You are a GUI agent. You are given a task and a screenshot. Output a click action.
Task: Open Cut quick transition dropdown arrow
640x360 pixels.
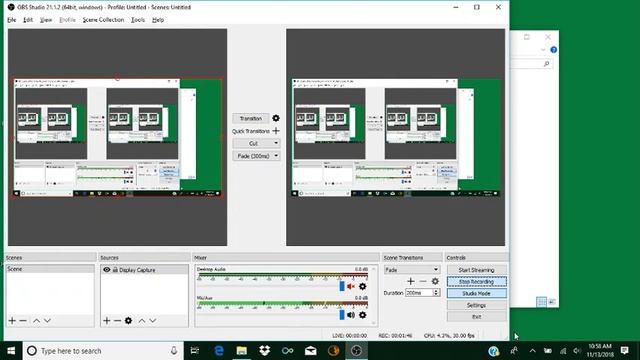pos(276,143)
